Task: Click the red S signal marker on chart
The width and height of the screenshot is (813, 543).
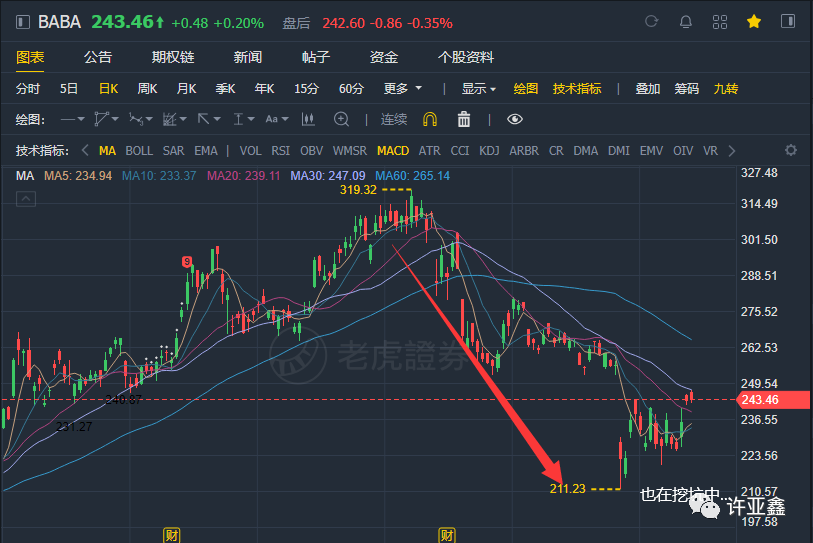Action: [x=187, y=261]
